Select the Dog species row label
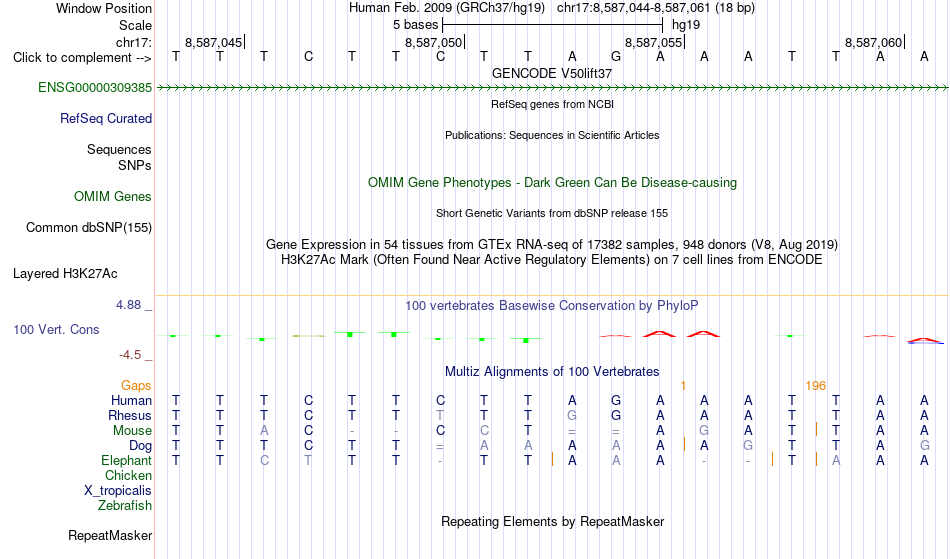 [x=140, y=446]
